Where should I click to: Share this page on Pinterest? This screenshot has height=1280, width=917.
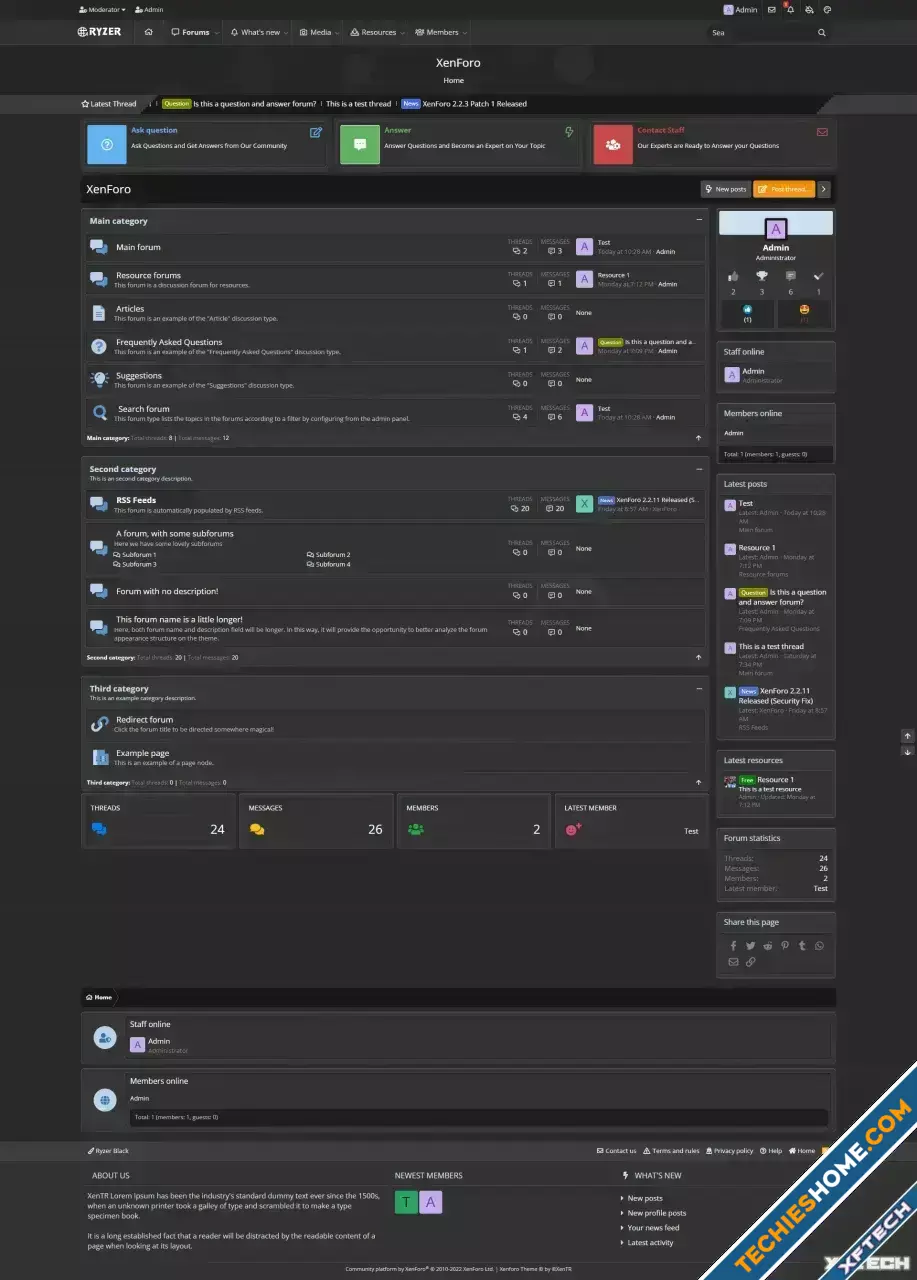(785, 946)
